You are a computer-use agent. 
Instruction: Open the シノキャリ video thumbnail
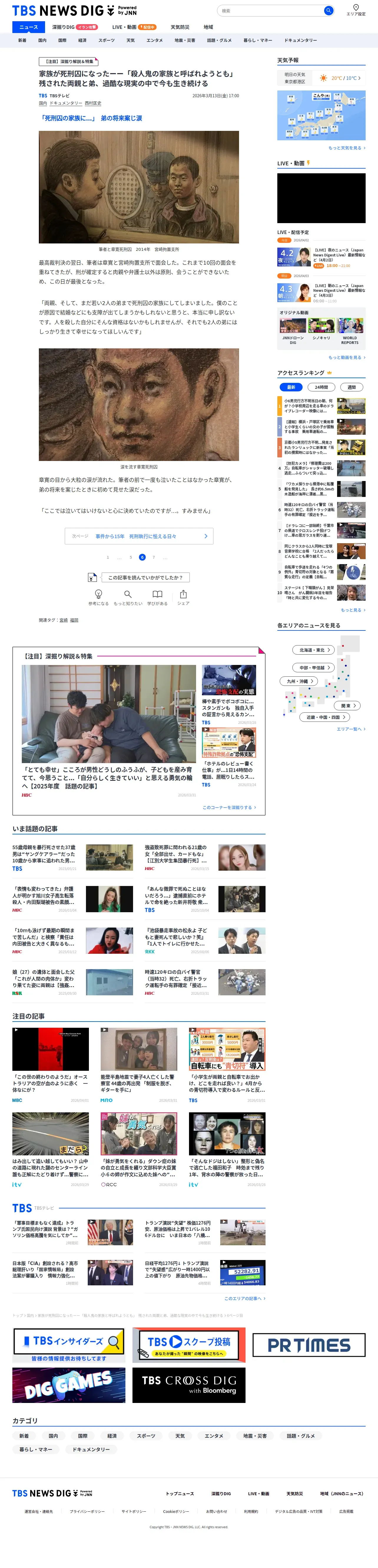[321, 325]
